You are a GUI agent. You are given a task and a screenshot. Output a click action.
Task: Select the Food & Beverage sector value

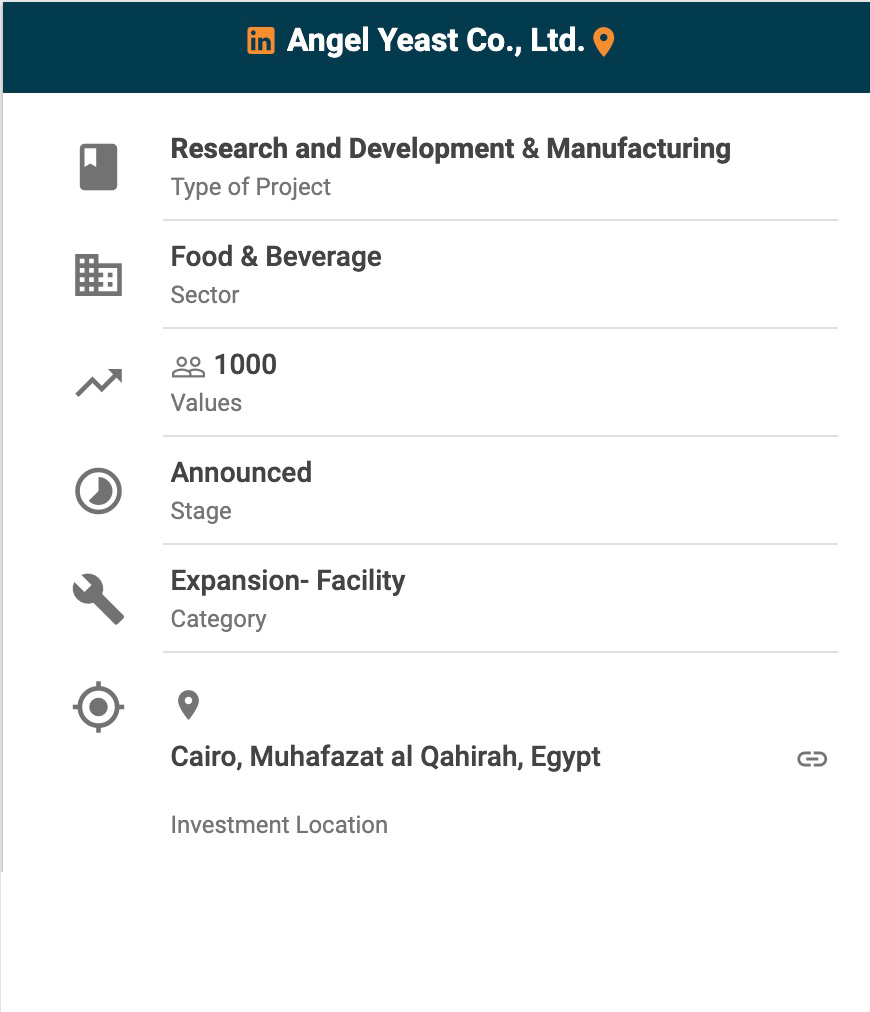pyautogui.click(x=276, y=257)
